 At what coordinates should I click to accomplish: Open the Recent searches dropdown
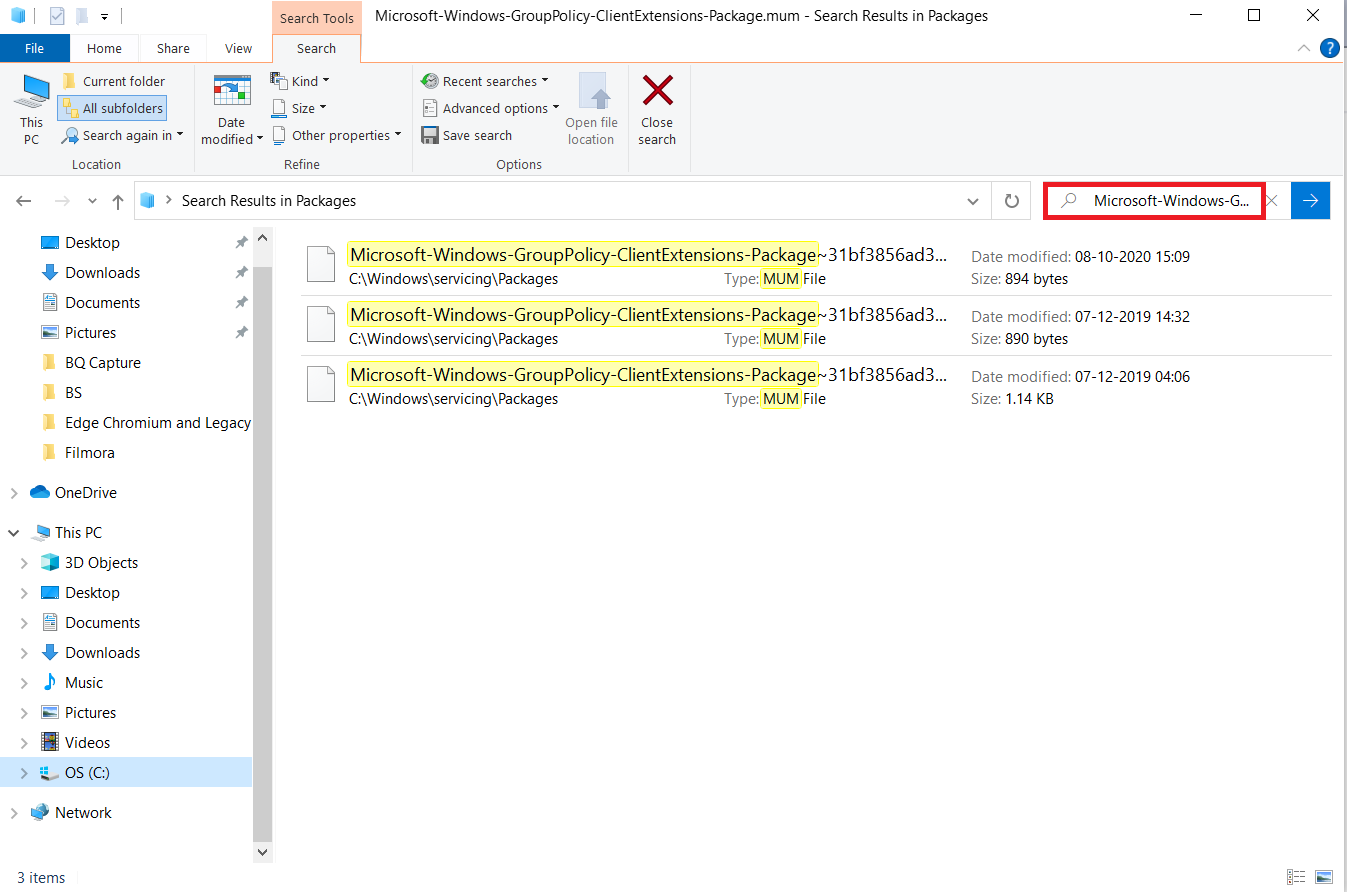(485, 81)
